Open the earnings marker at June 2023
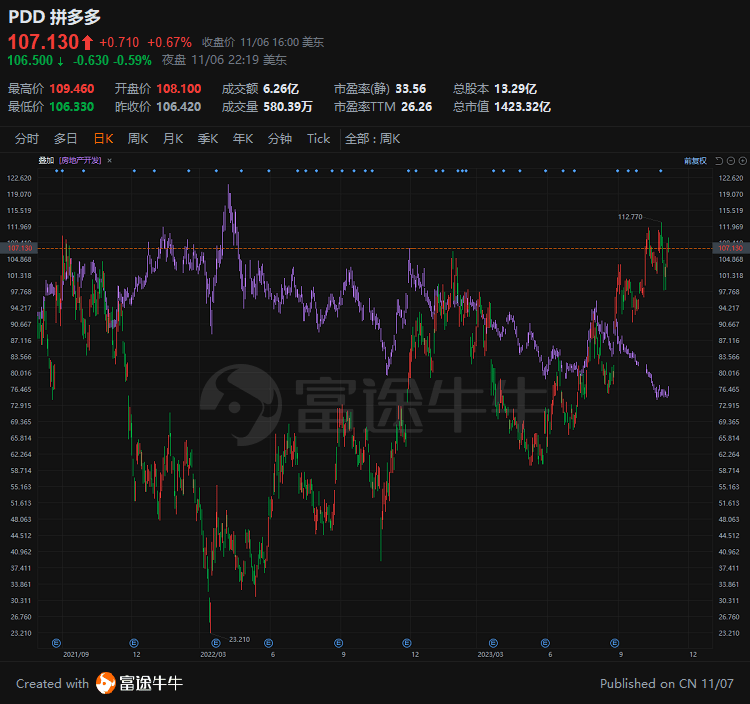Viewport: 750px width, 704px height. tap(545, 643)
